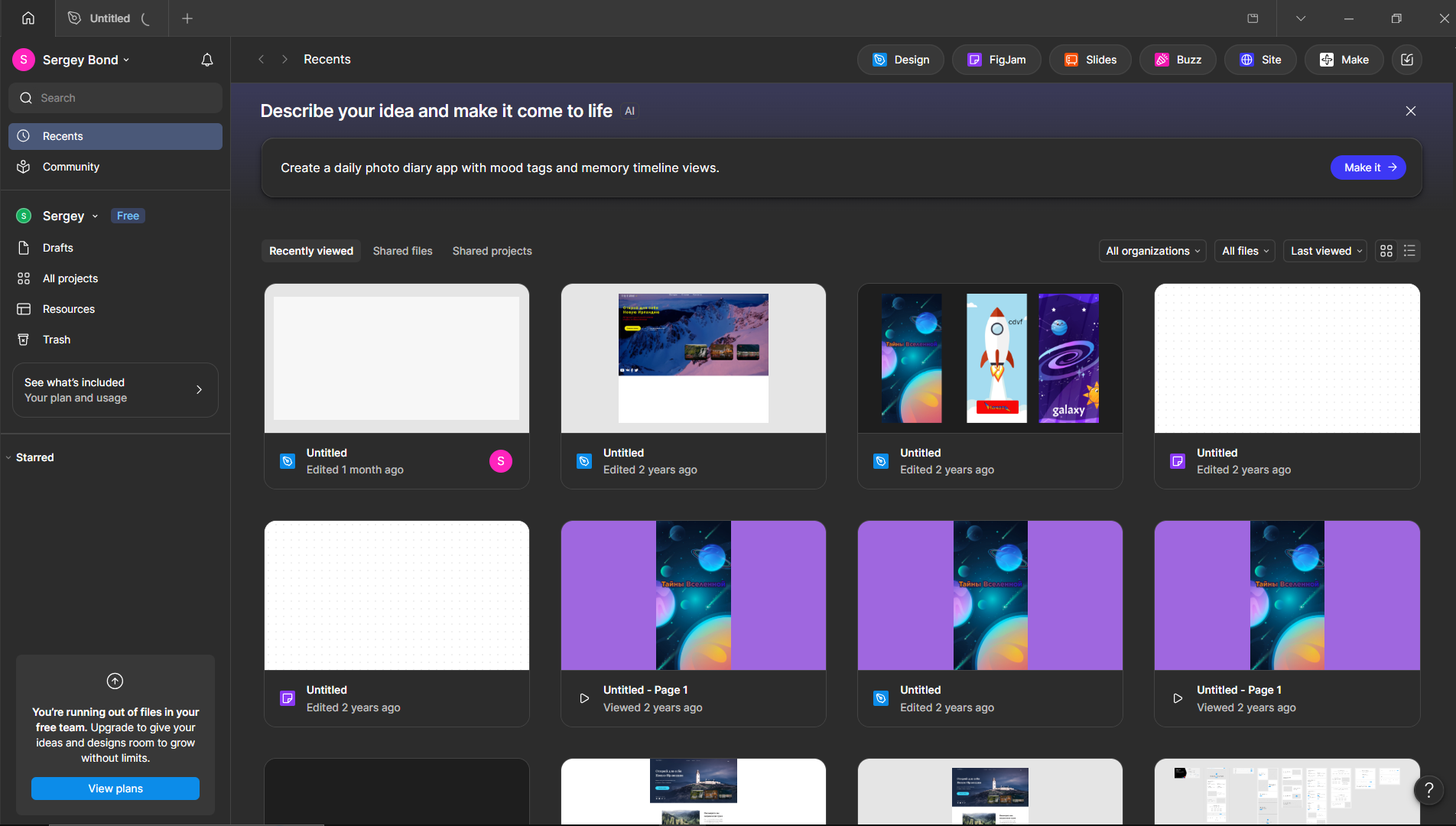The image size is (1456, 826).
Task: Dismiss the AI idea banner
Action: click(x=1411, y=111)
